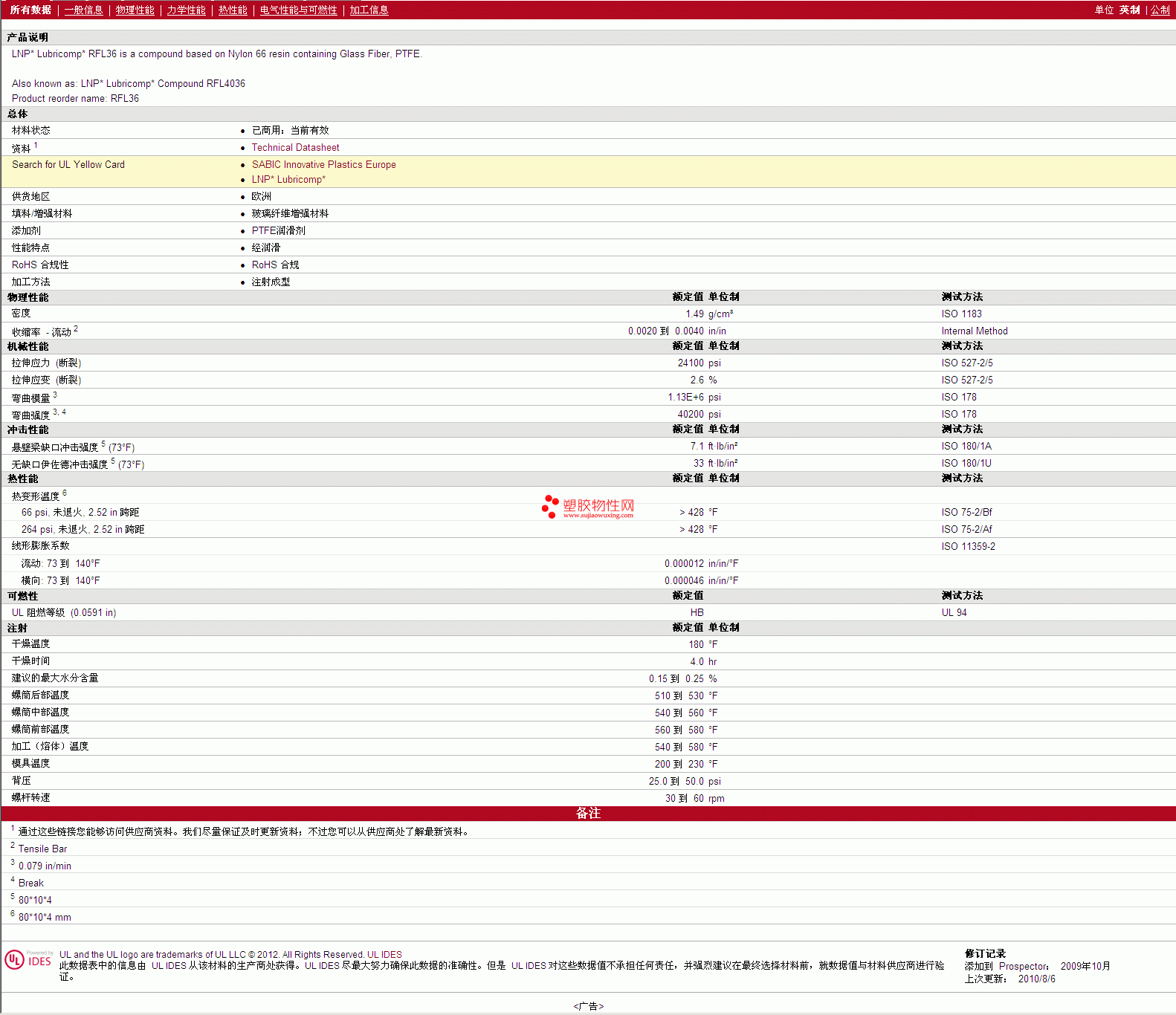This screenshot has height=1015, width=1176.
Task: Switch units to 公制
Action: pyautogui.click(x=1160, y=10)
